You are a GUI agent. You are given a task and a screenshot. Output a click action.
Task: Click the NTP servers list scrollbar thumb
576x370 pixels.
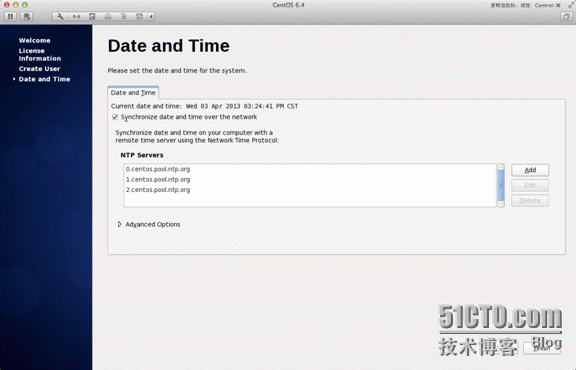[501, 185]
